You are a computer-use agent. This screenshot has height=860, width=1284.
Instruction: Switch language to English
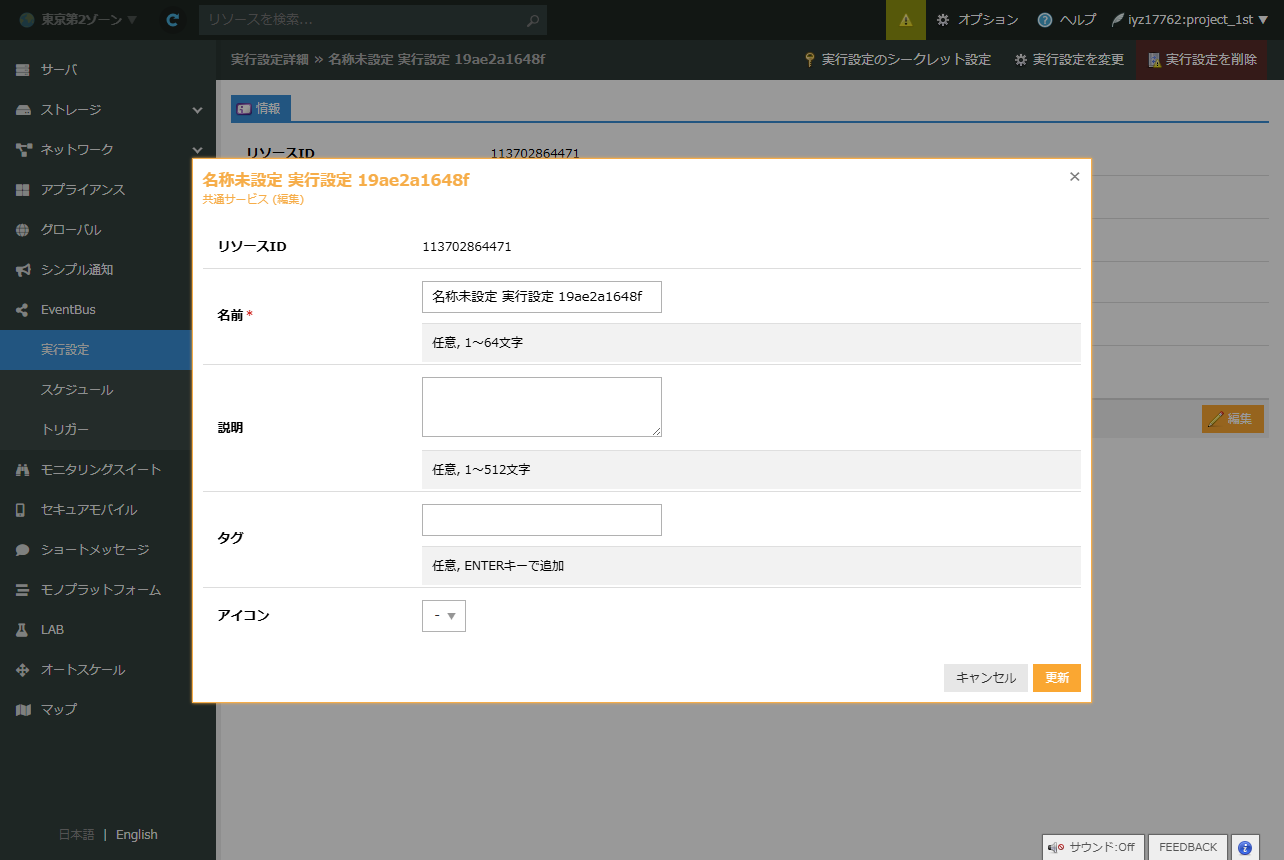(137, 835)
